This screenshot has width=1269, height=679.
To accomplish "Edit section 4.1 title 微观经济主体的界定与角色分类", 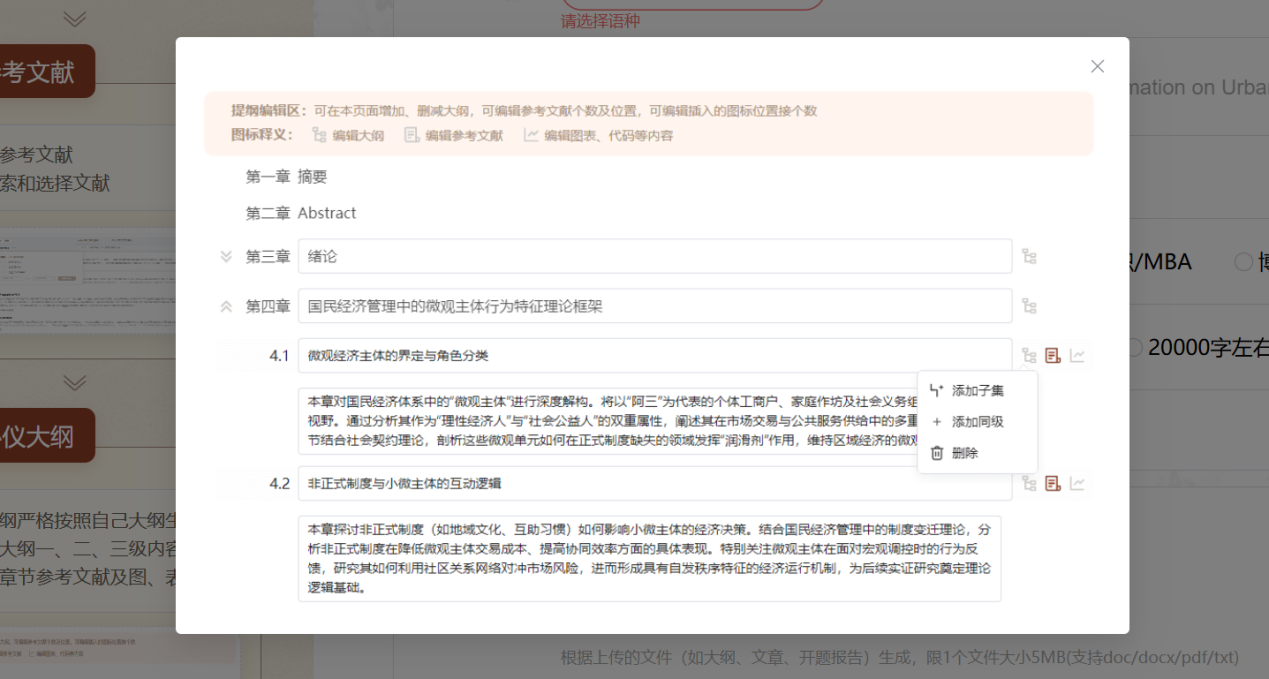I will click(x=655, y=355).
